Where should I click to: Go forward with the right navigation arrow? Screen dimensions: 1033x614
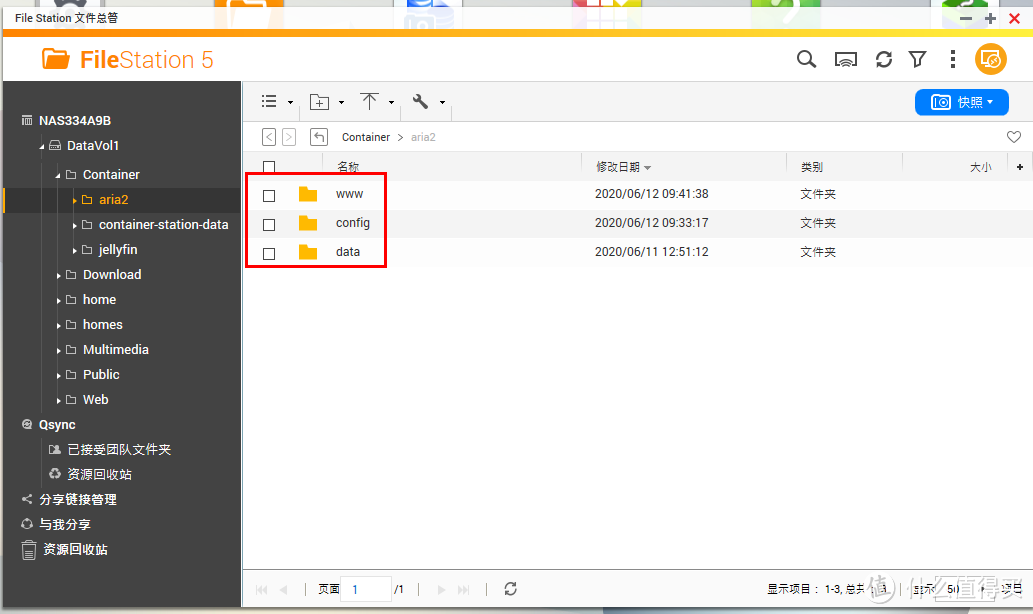pos(289,137)
